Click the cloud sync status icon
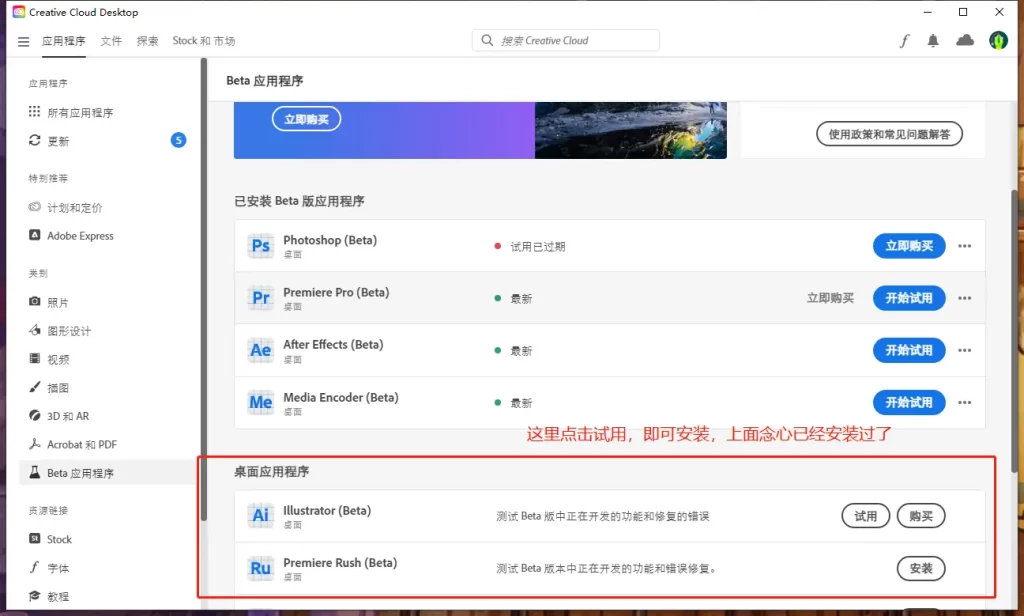This screenshot has width=1024, height=616. tap(963, 40)
